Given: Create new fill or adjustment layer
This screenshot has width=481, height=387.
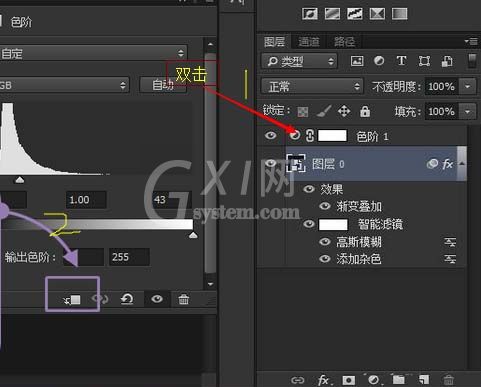Looking at the screenshot, I should pos(374,380).
